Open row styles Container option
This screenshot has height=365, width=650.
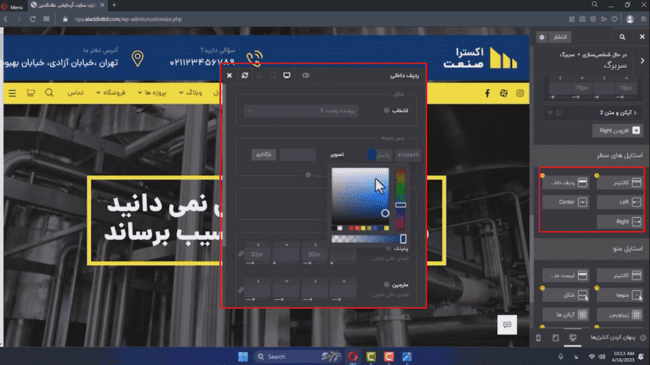[x=619, y=182]
